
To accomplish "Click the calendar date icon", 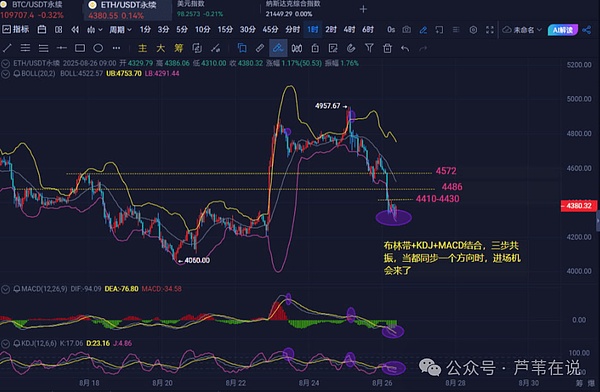I will 42,29.
